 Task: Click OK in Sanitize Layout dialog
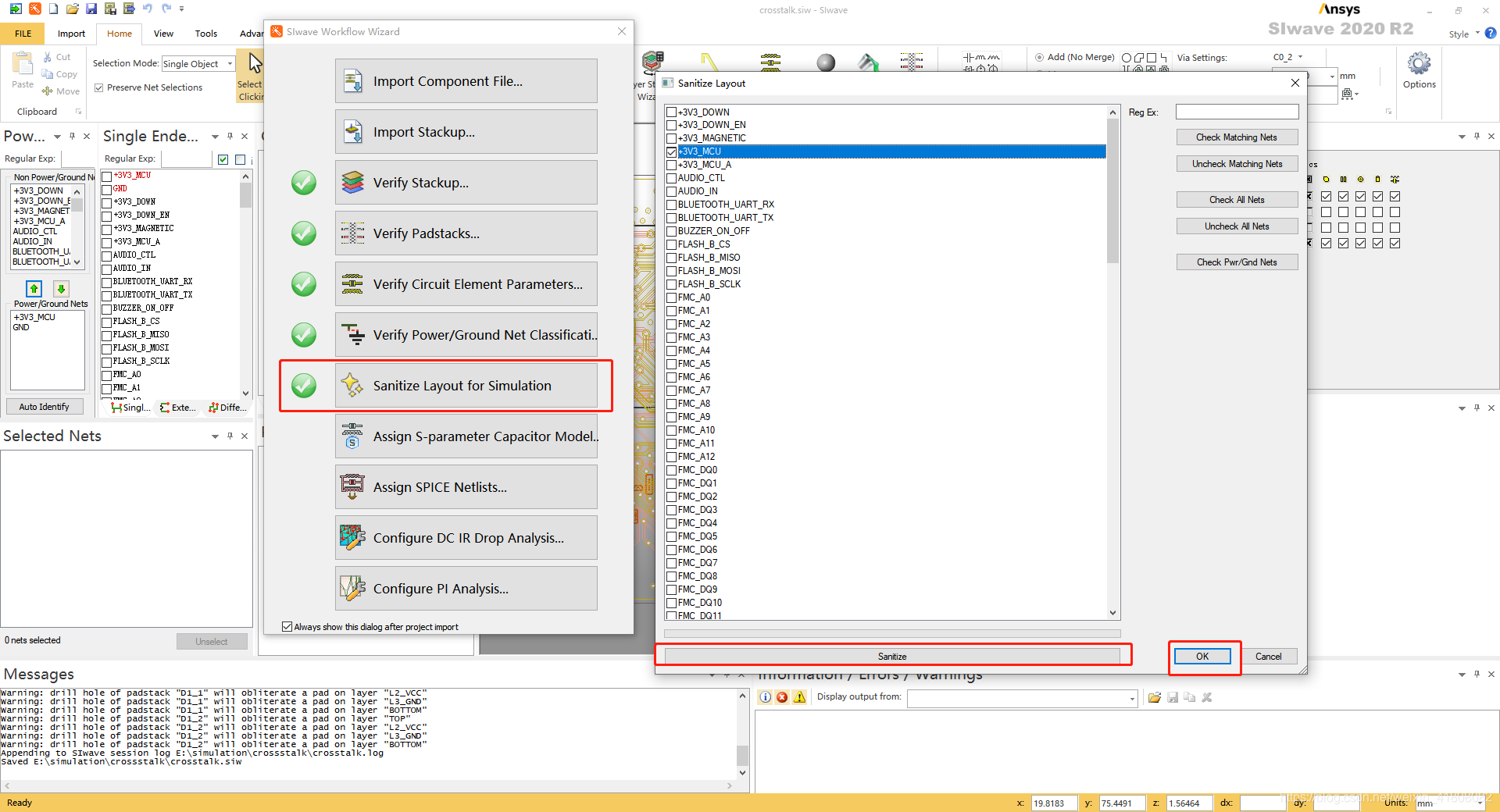tap(1202, 657)
